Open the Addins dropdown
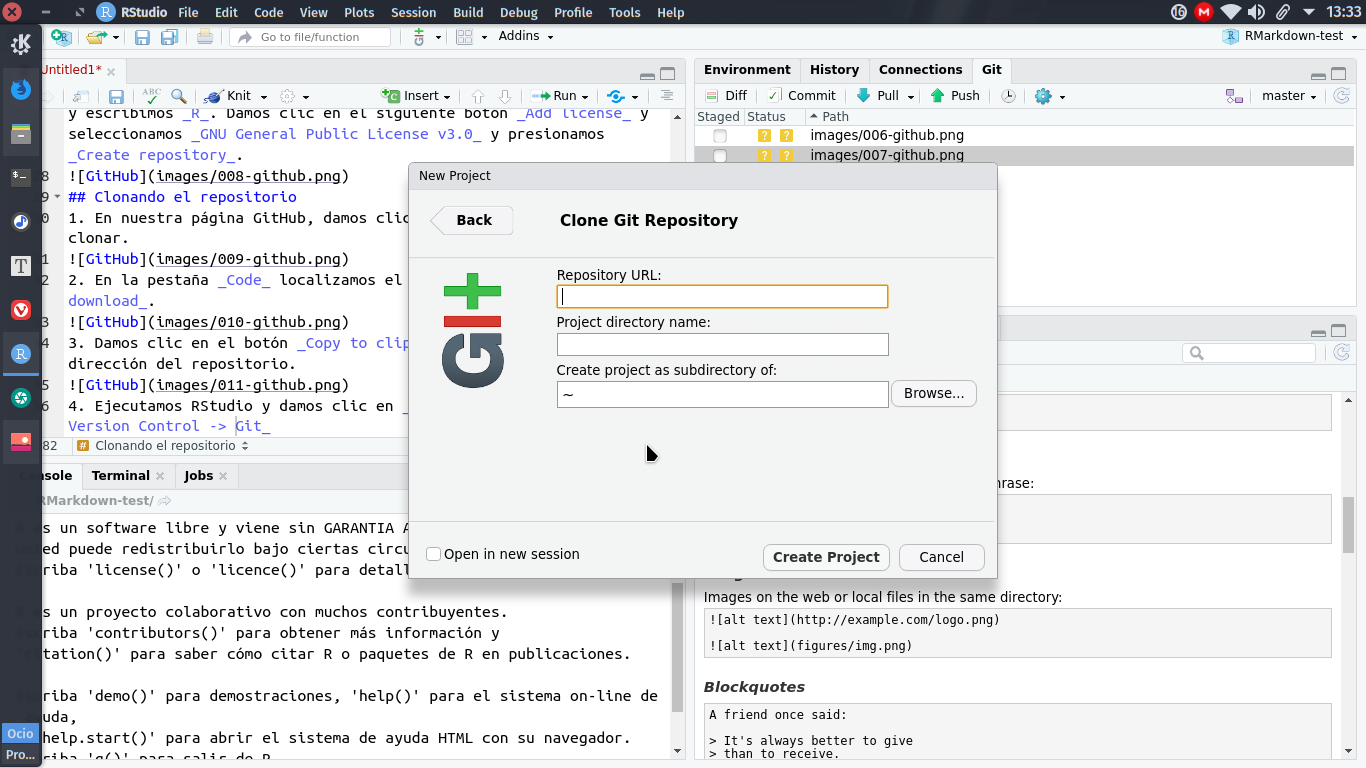Viewport: 1366px width, 768px height. pos(526,36)
